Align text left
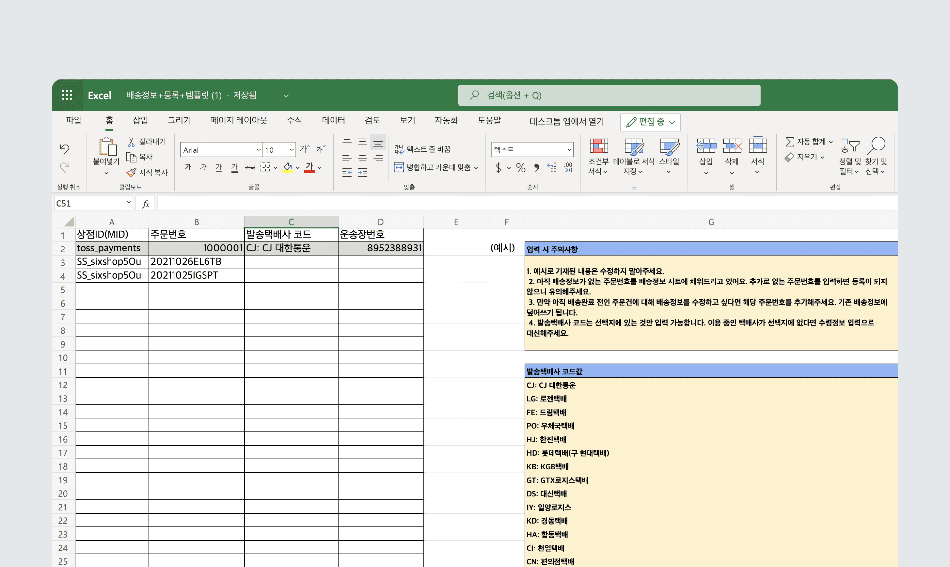This screenshot has width=950, height=567. click(x=347, y=158)
